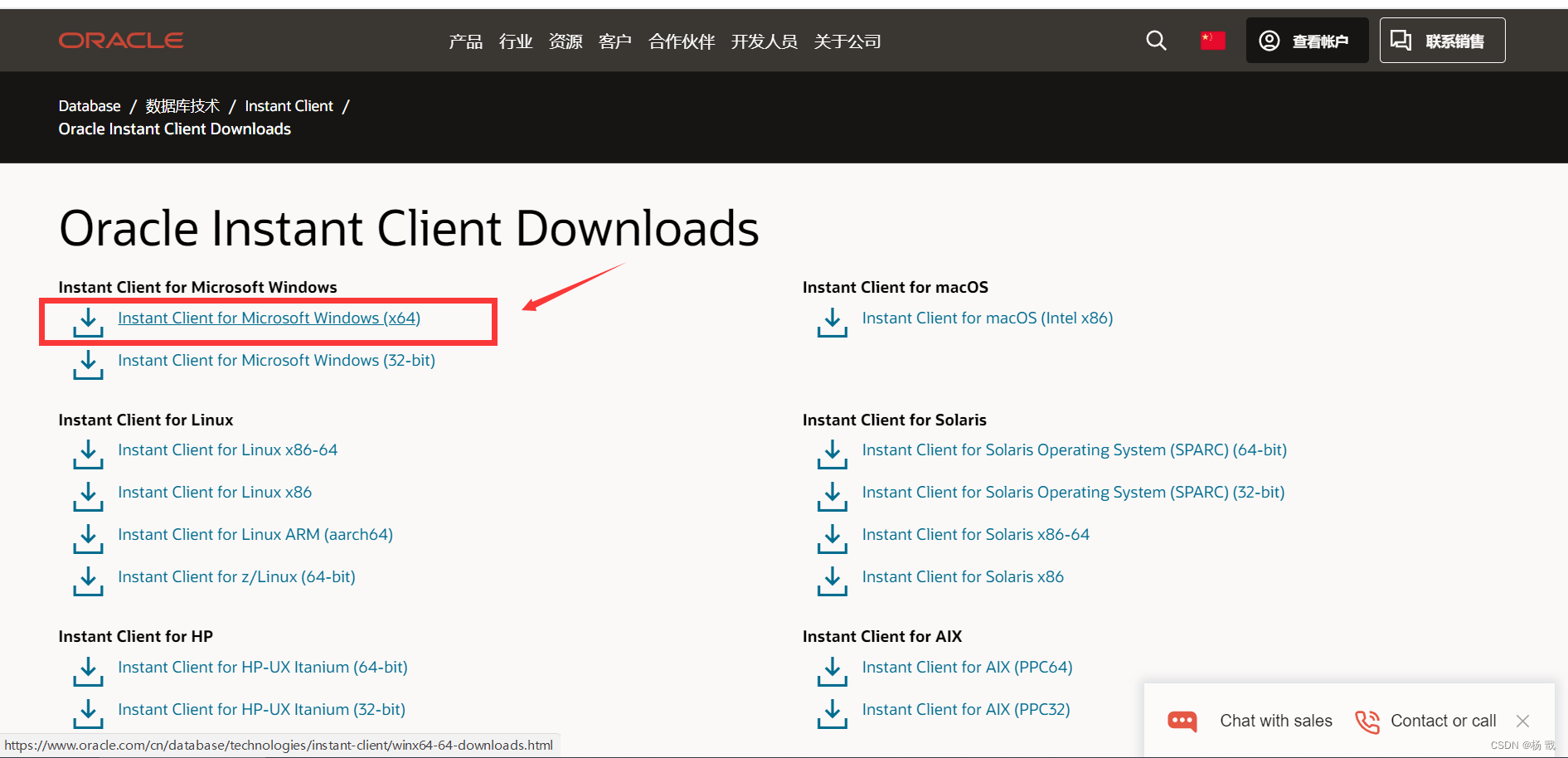Open Solaris Operating System (SPARC) (32-bit) link

click(1074, 493)
